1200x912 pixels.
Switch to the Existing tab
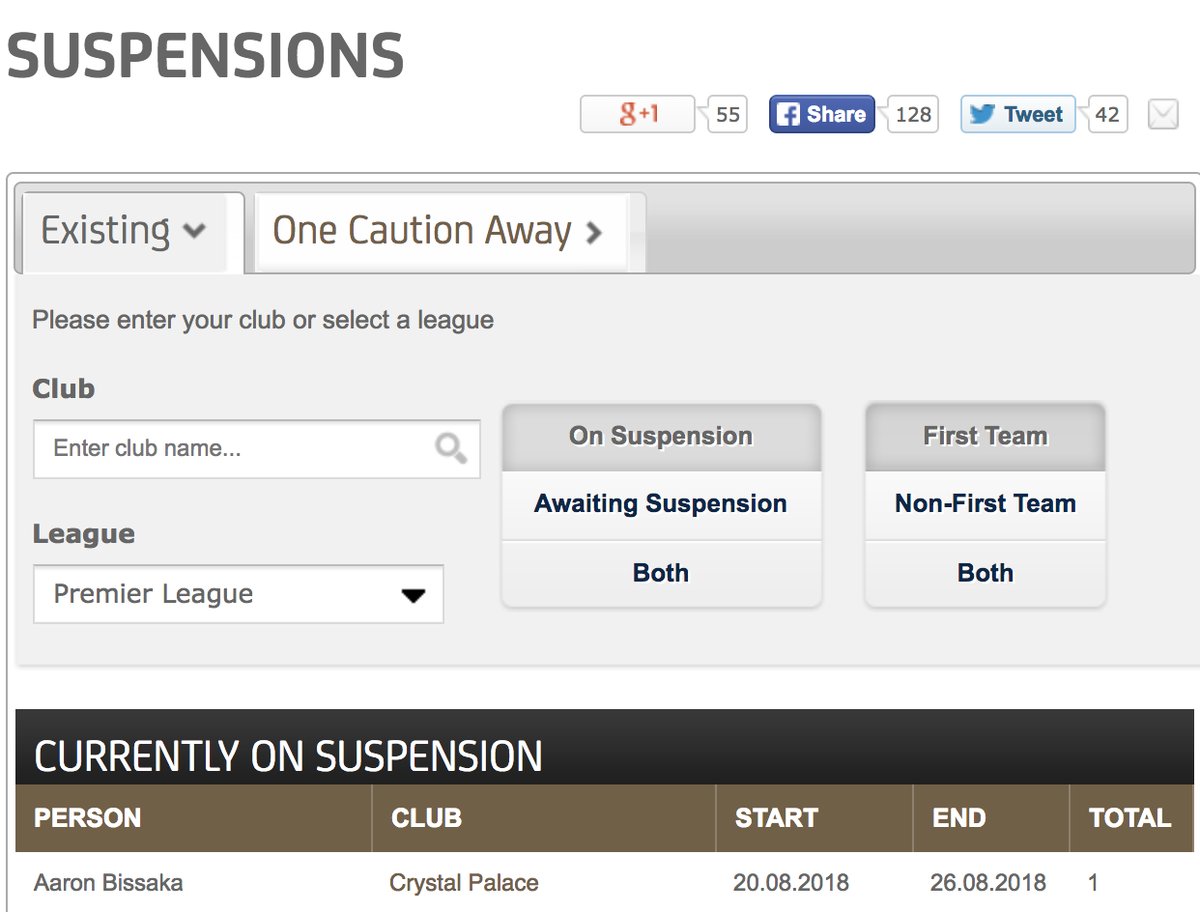[124, 231]
